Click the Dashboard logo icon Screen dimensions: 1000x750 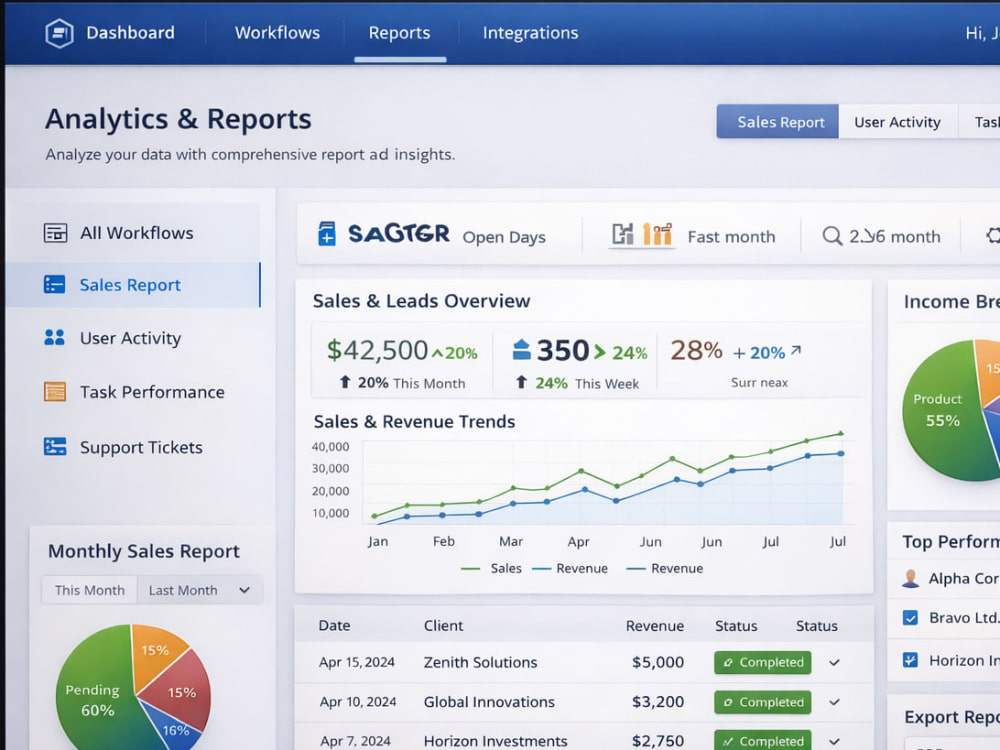point(59,33)
